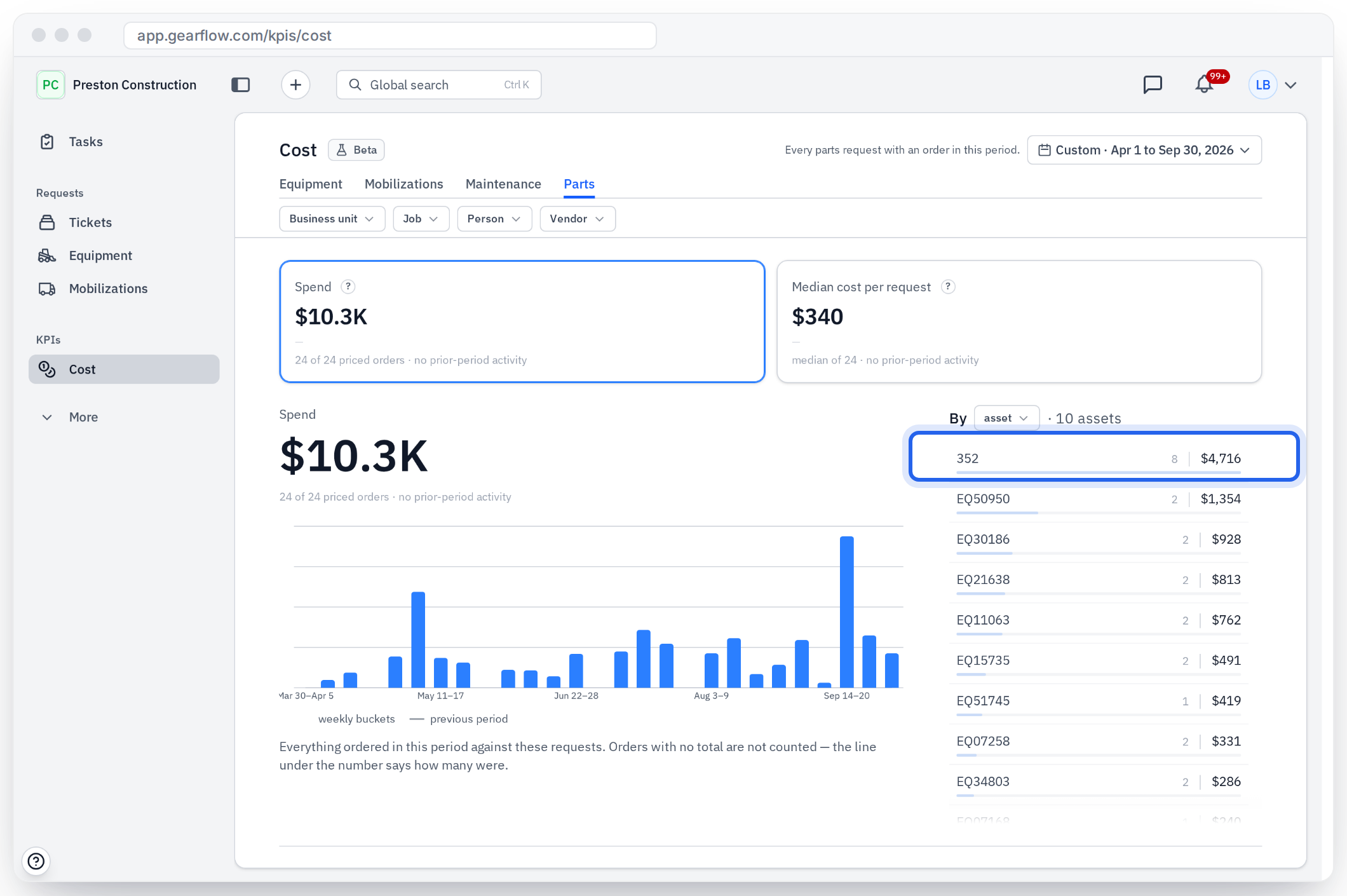This screenshot has height=896, width=1347.
Task: Change the By asset grouping dropdown
Action: coord(1006,418)
